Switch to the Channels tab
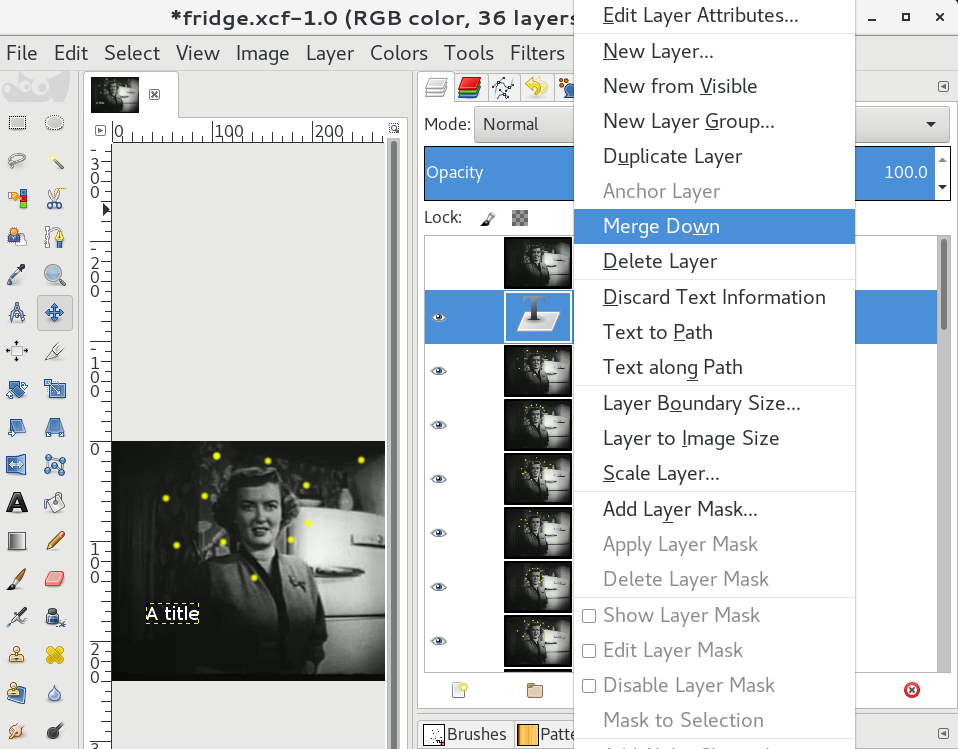This screenshot has height=749, width=958. coord(469,88)
